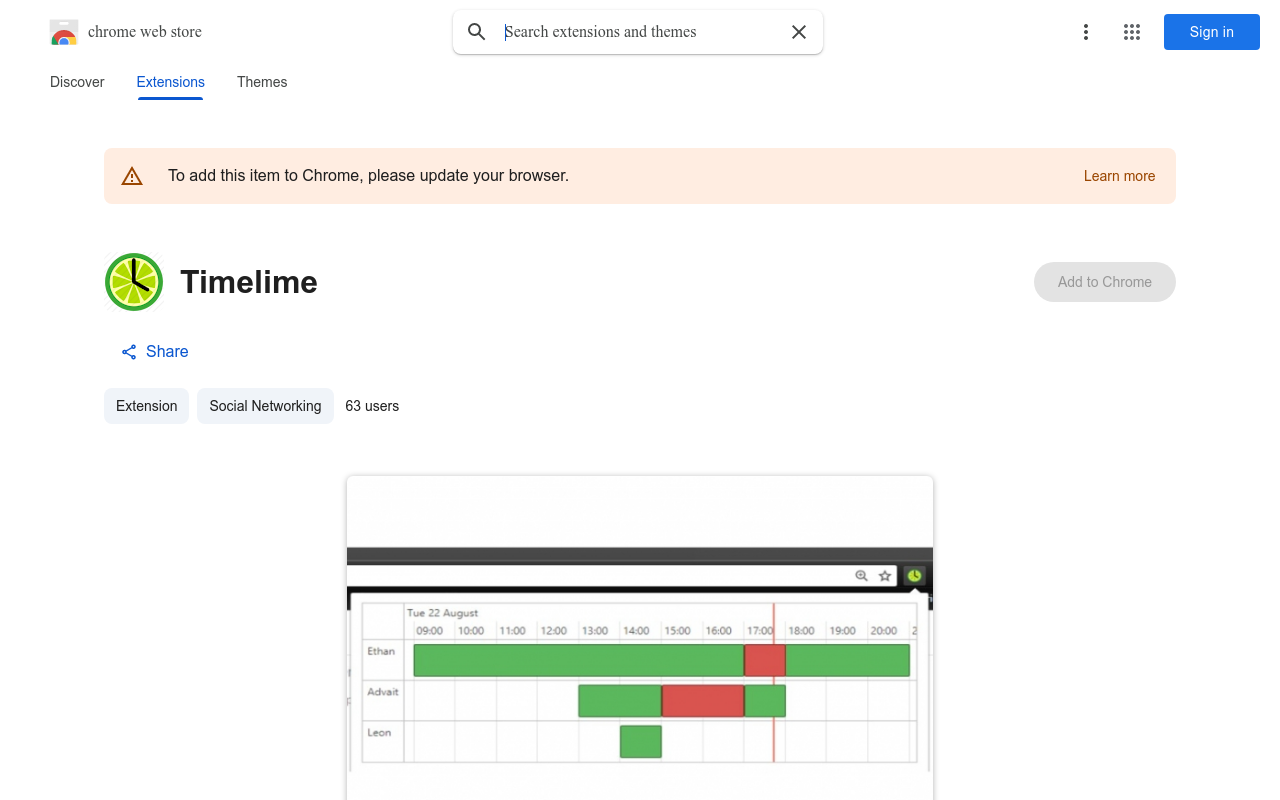The height and width of the screenshot is (800, 1280).
Task: Click the search magnifier icon
Action: (477, 32)
